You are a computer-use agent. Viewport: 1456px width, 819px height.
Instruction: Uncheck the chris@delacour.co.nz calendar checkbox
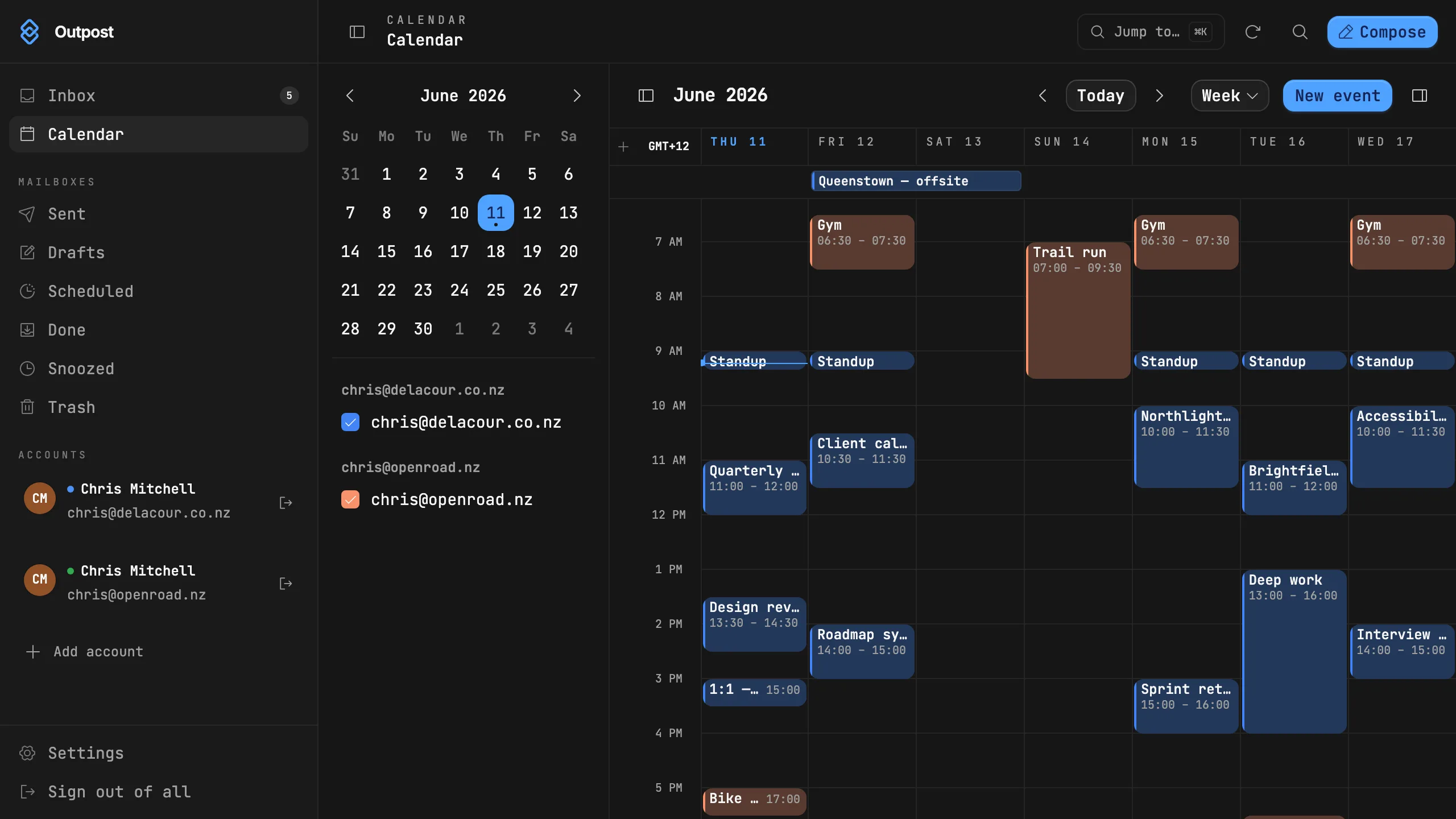350,422
